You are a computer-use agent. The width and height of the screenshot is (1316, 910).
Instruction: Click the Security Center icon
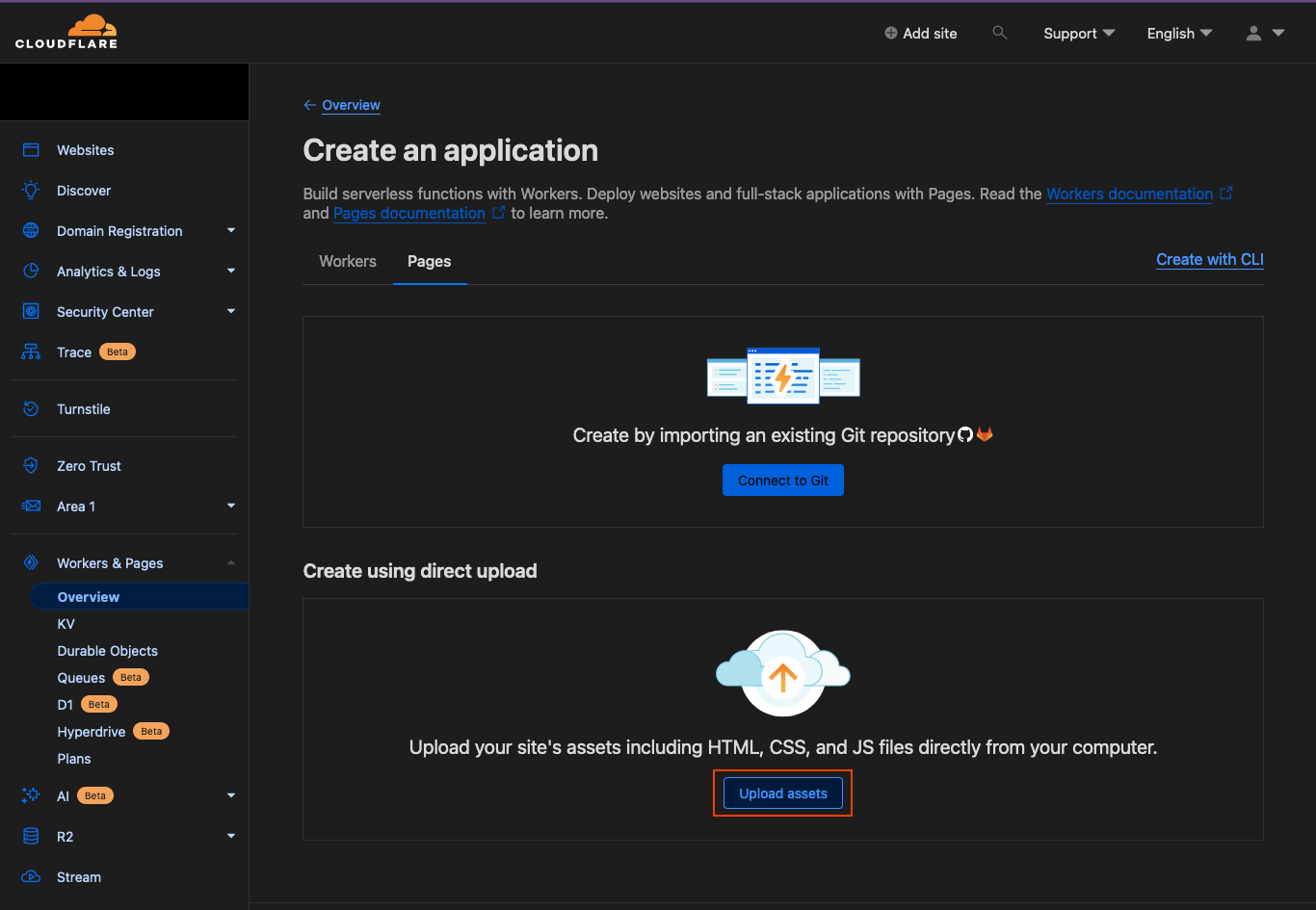[x=31, y=312]
